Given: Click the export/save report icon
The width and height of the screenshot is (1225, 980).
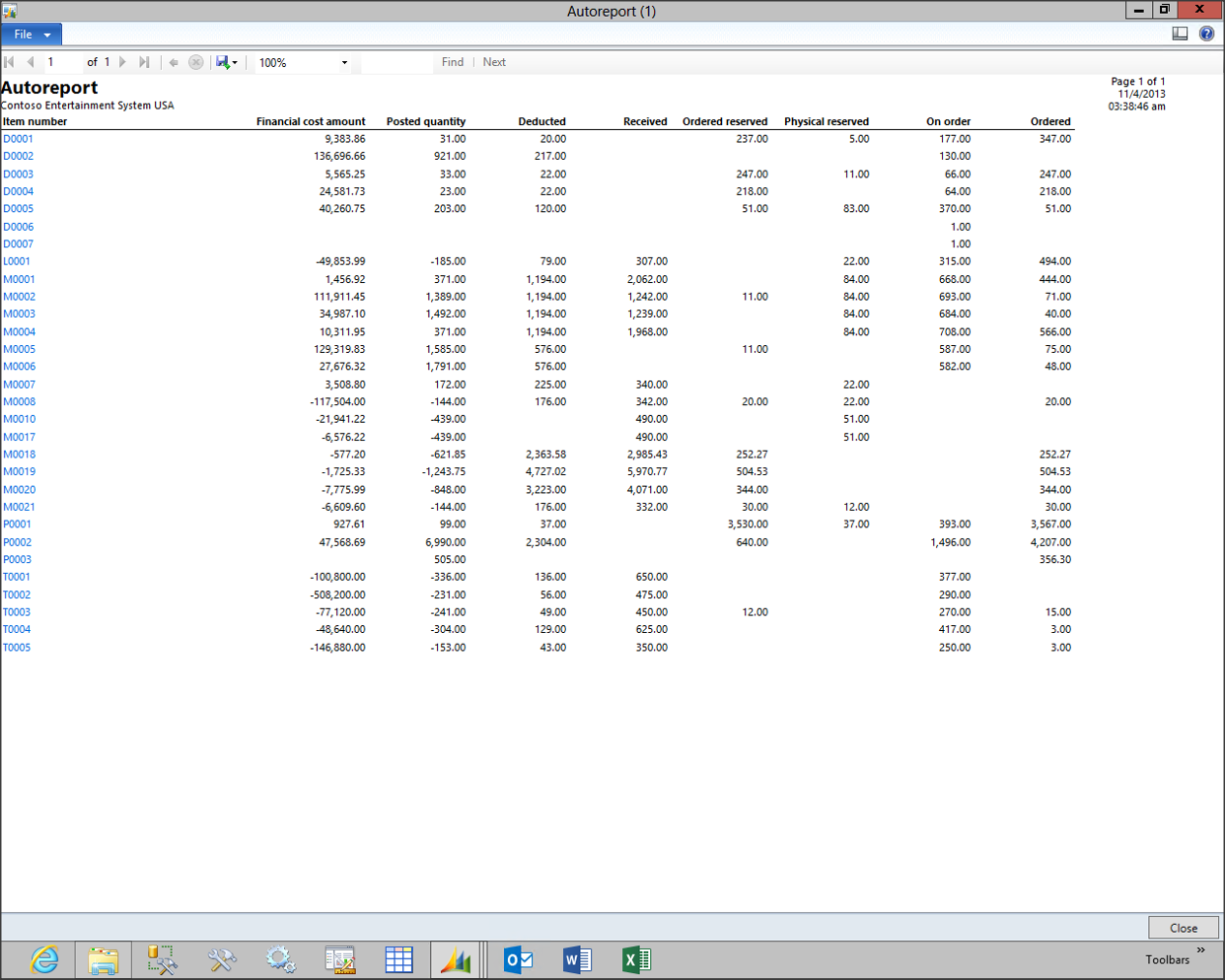Looking at the screenshot, I should coord(224,62).
